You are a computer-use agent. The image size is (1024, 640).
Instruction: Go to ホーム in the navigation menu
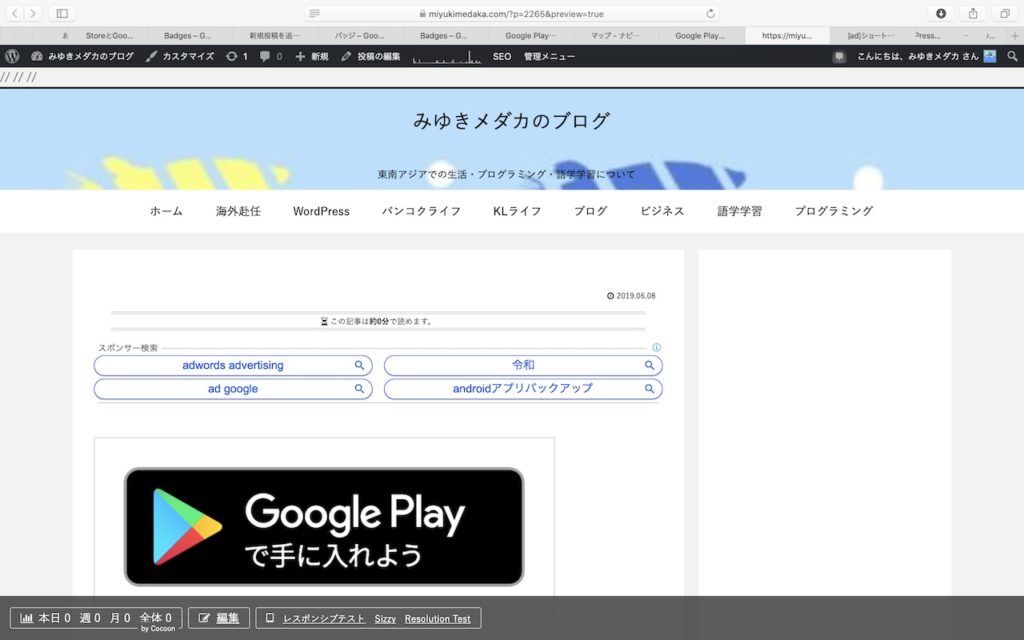(167, 211)
